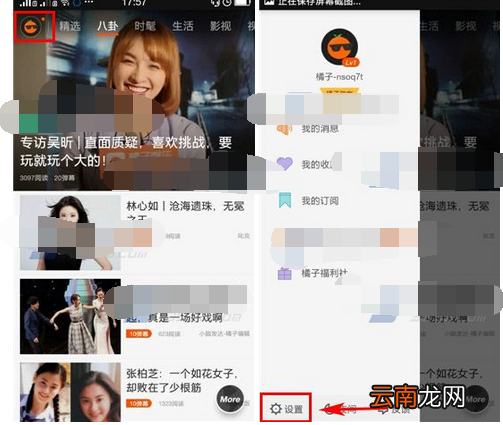Open 我的消息 in side menu
This screenshot has width=503, height=425.
pos(320,129)
